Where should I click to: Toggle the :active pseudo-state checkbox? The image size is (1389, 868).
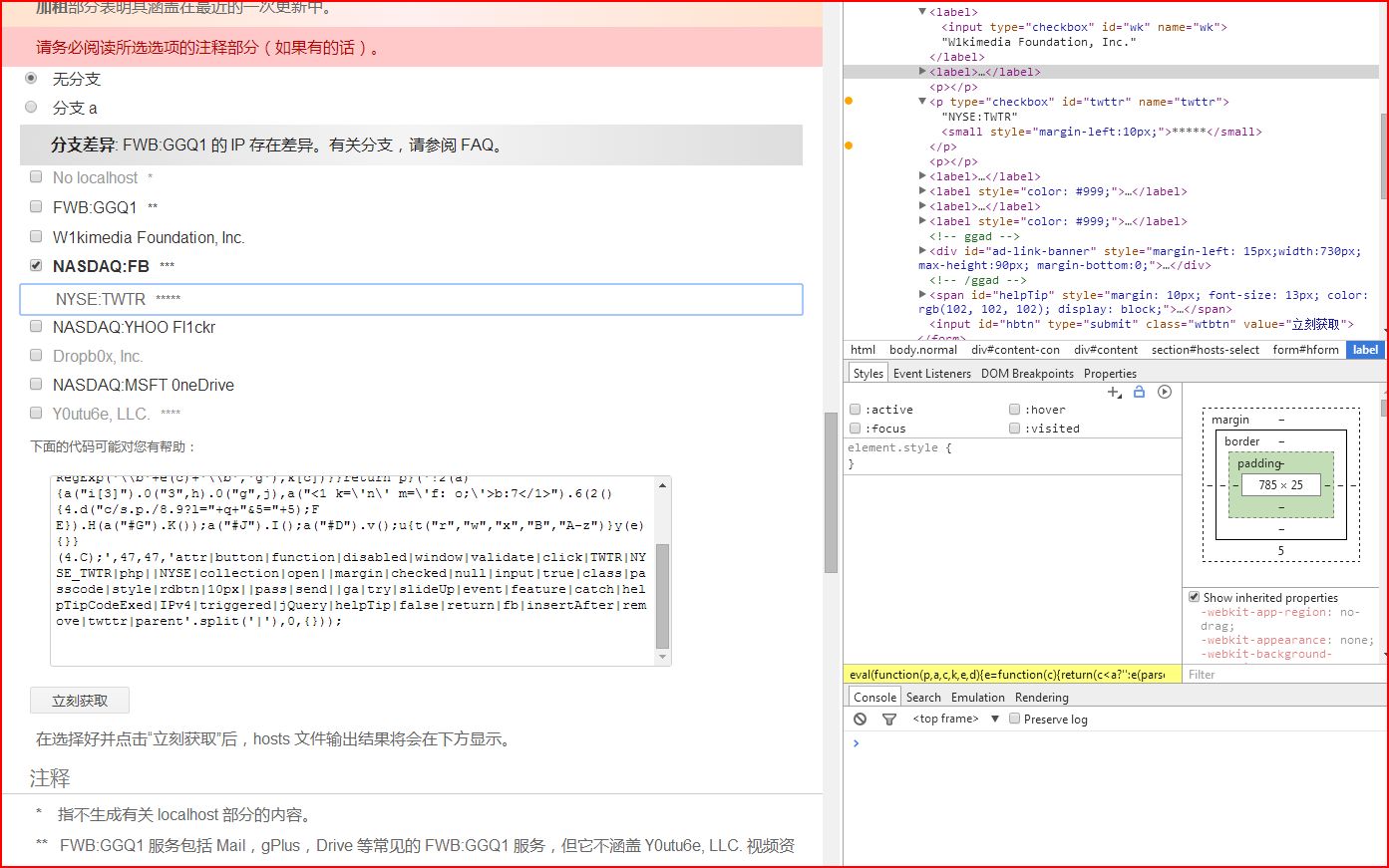tap(855, 409)
